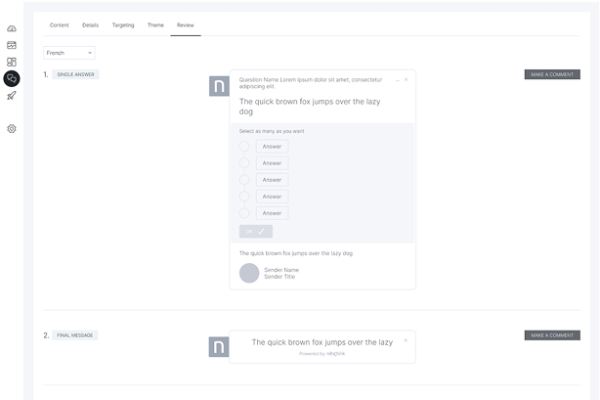Switch to the Targeting tab
This screenshot has width=600, height=400.
coord(124,24)
